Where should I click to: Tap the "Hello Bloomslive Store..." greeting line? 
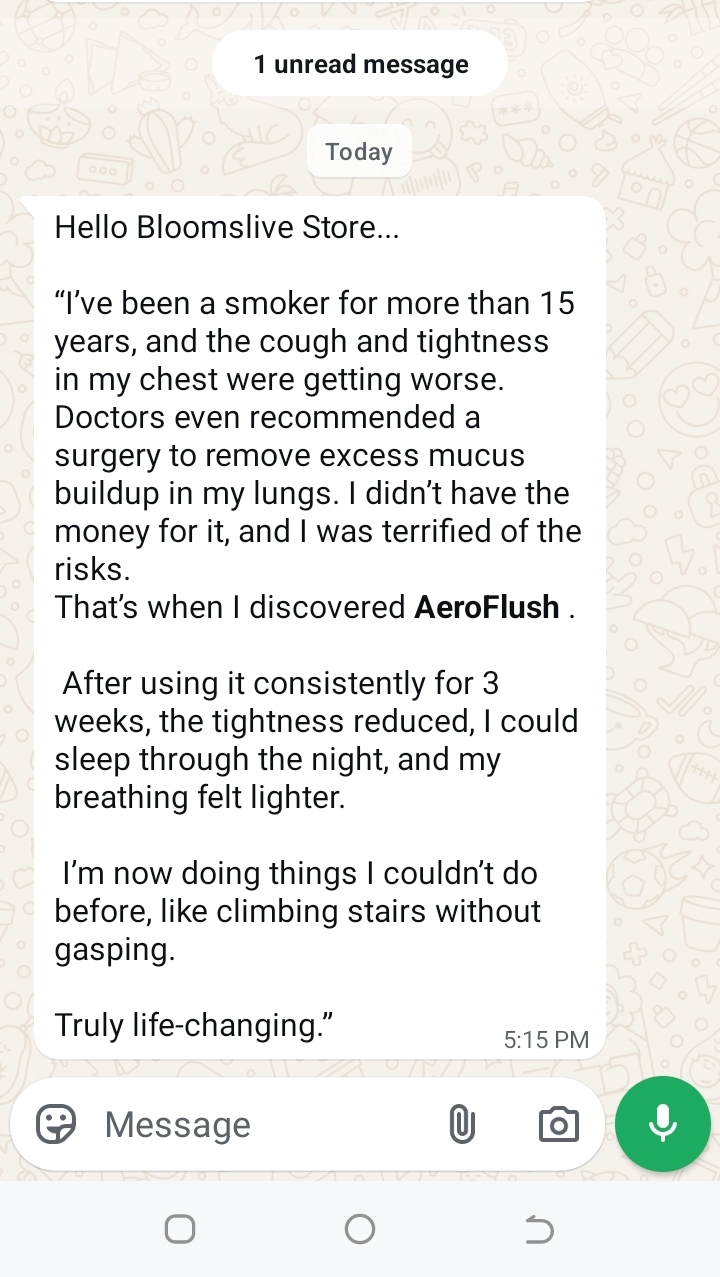[227, 227]
